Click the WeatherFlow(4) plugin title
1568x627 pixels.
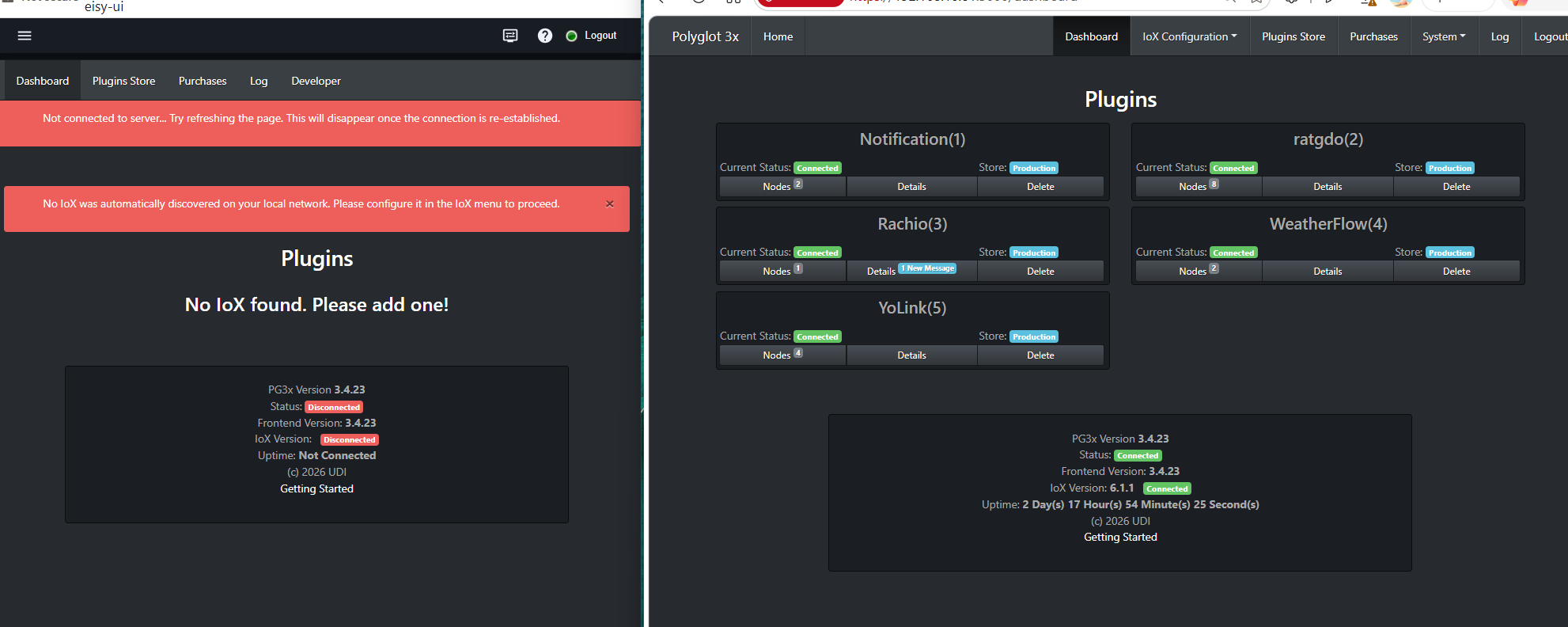1328,224
